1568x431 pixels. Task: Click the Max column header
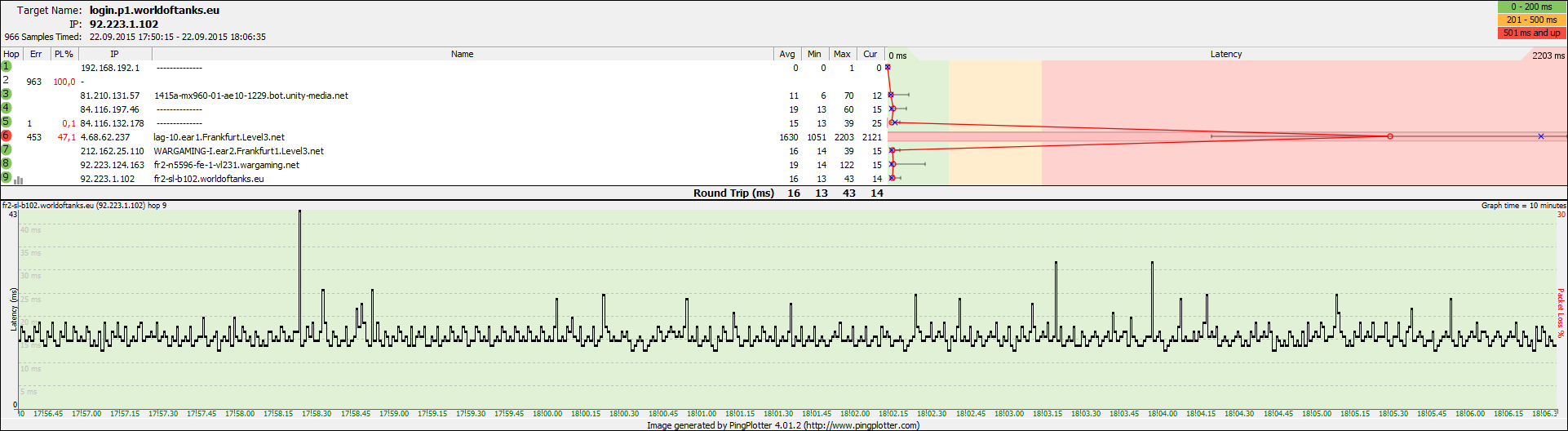tap(842, 54)
